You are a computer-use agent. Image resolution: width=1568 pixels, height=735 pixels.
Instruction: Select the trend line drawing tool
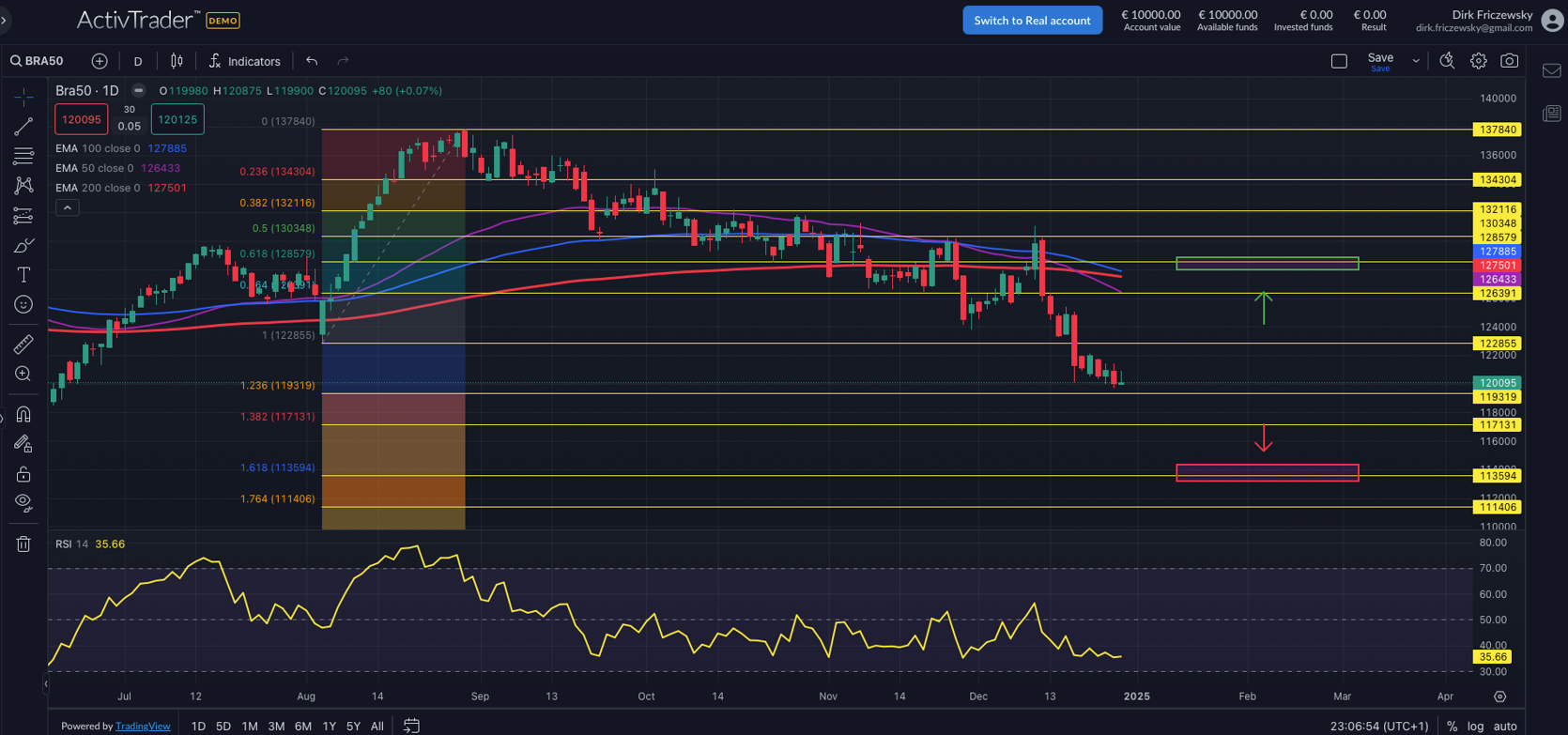click(23, 127)
